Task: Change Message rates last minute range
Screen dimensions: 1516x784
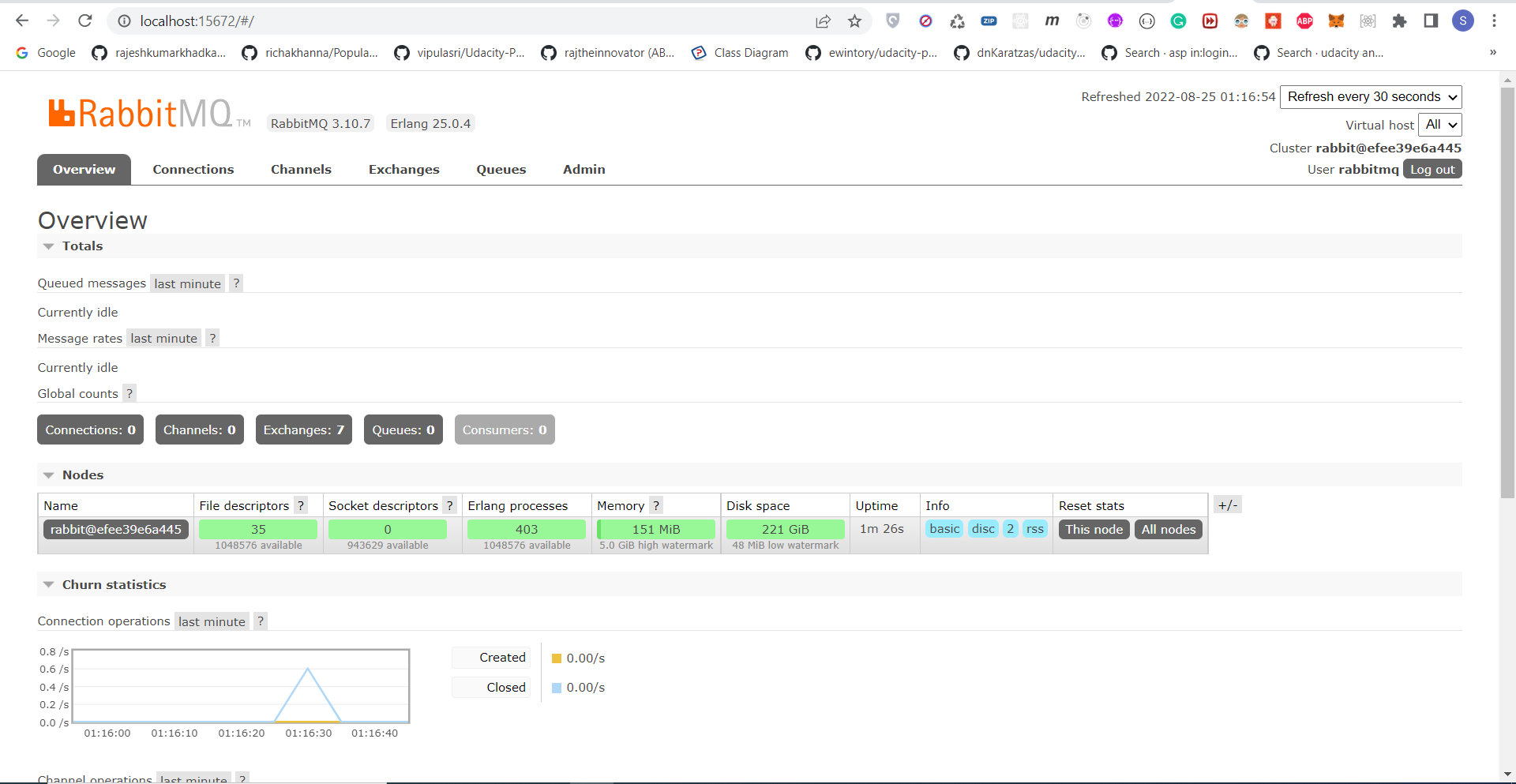Action: 163,338
